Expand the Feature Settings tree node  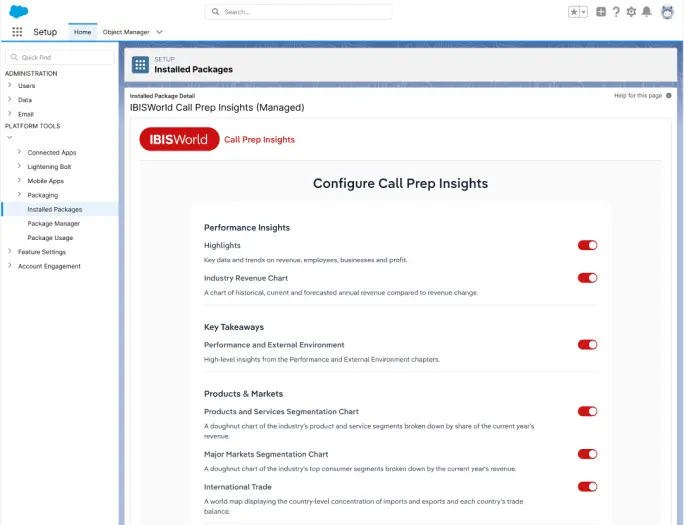(x=10, y=252)
